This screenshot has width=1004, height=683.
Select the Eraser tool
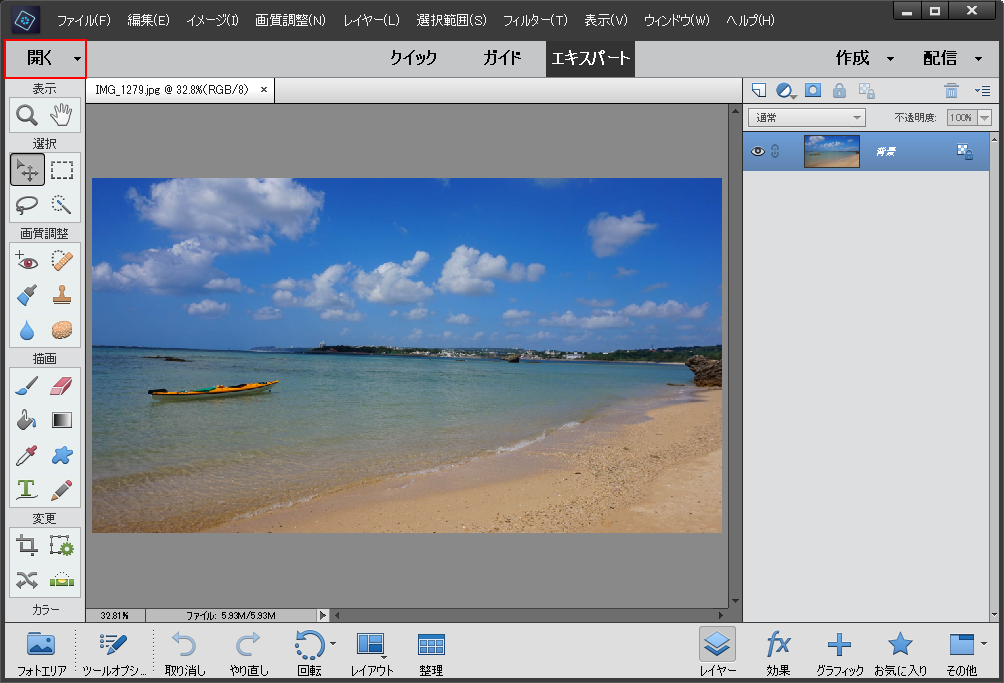(x=62, y=385)
